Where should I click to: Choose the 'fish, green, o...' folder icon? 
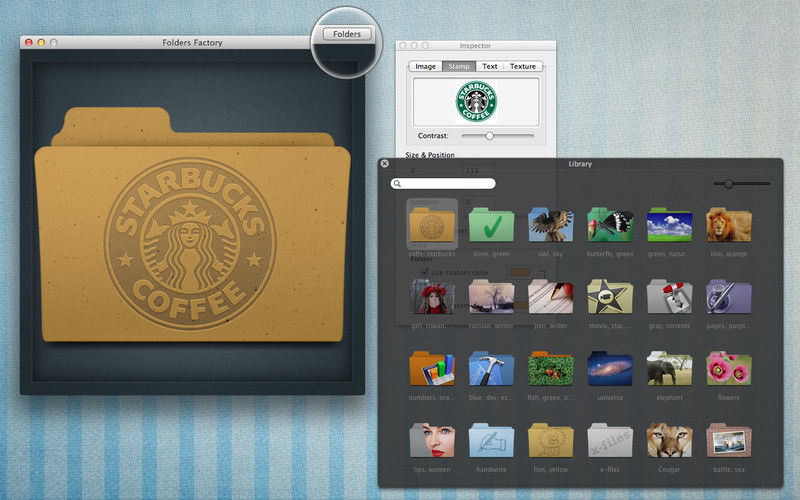click(551, 368)
